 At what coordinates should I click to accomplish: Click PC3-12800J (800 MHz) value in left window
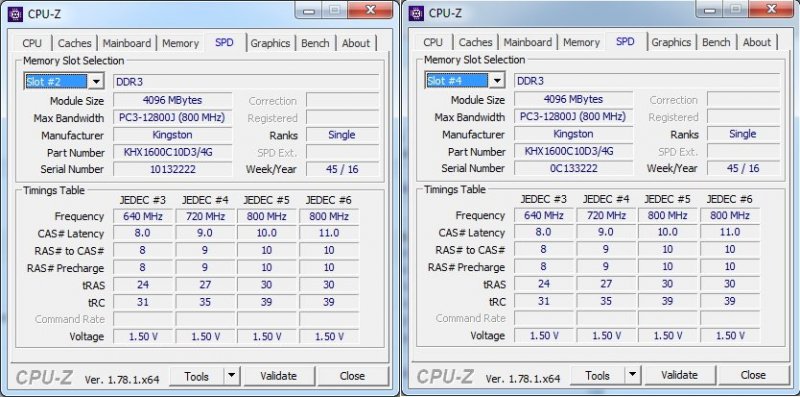(172, 118)
